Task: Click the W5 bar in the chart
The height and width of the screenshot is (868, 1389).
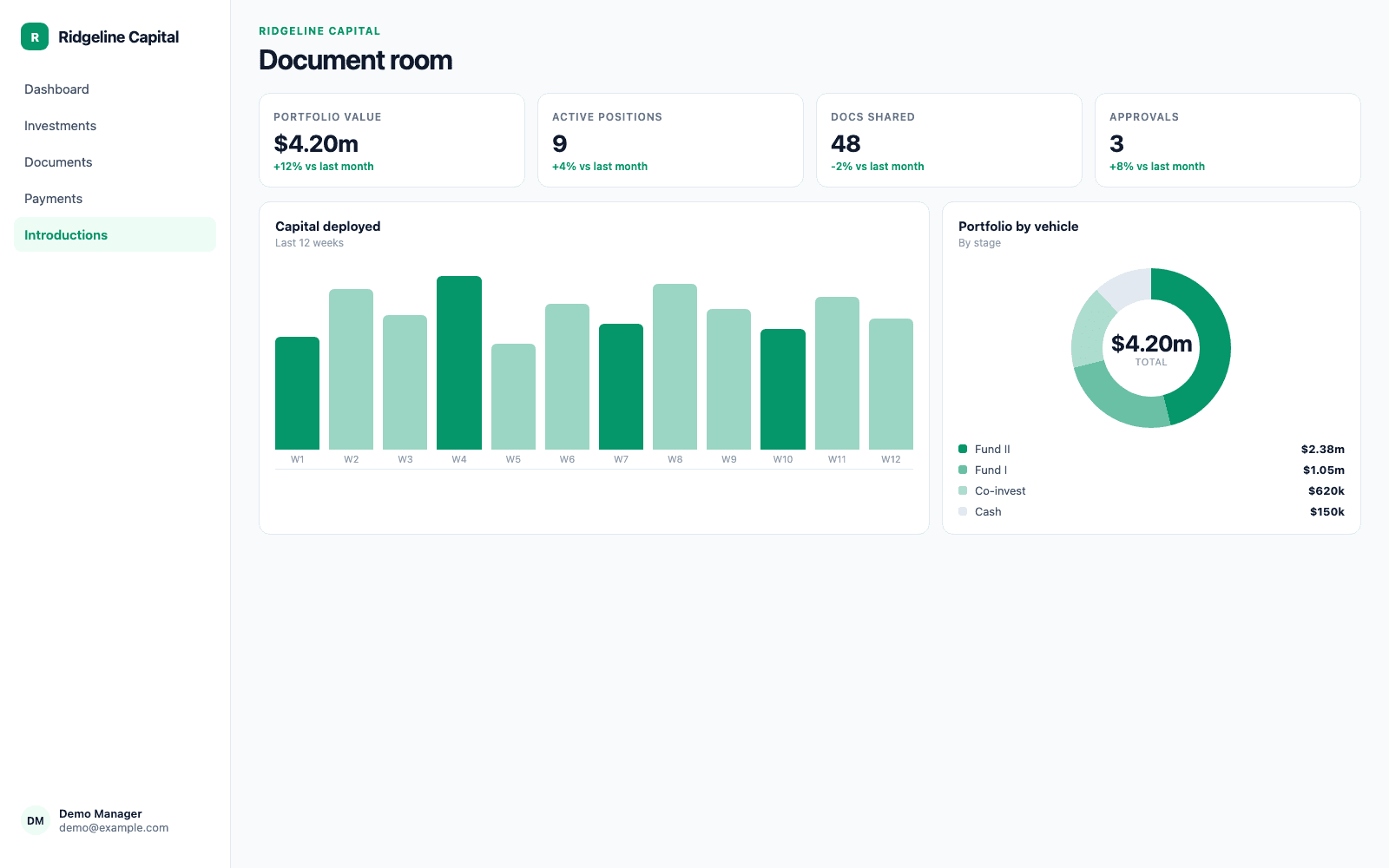Action: [x=513, y=397]
